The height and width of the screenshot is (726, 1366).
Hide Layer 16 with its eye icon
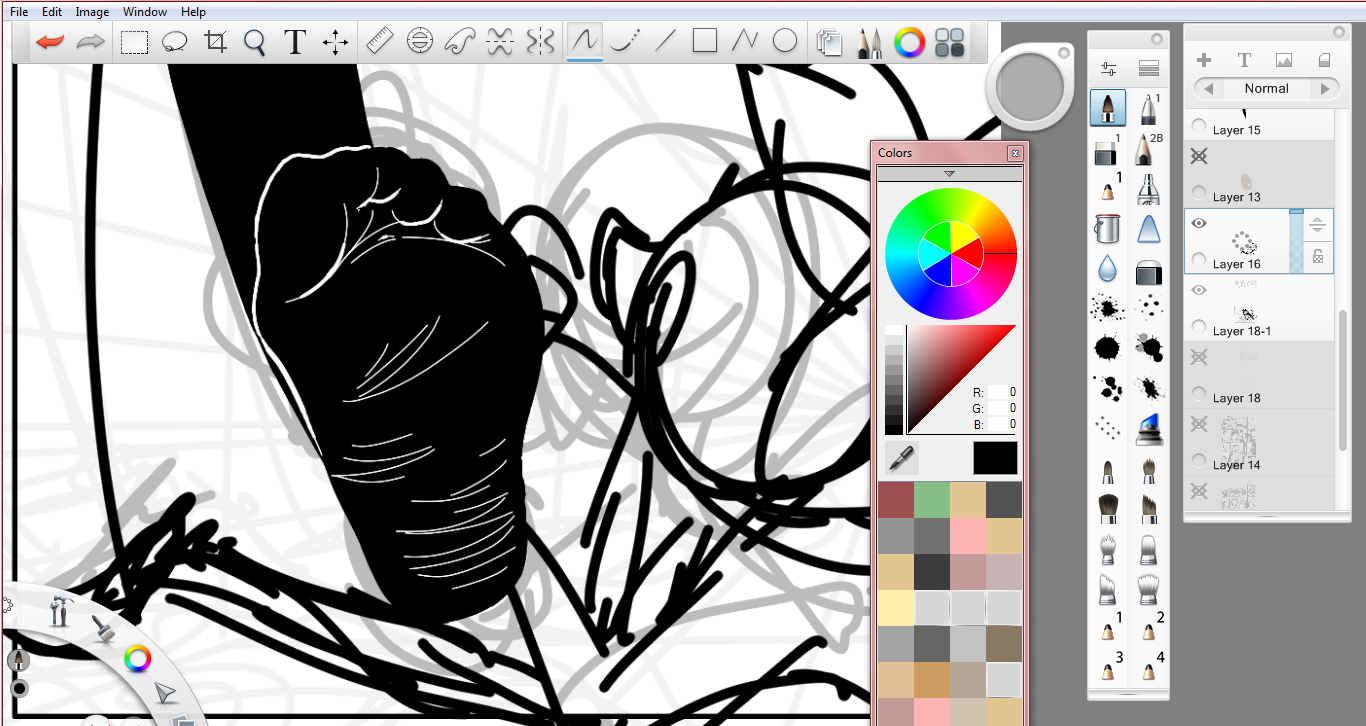tap(1199, 224)
